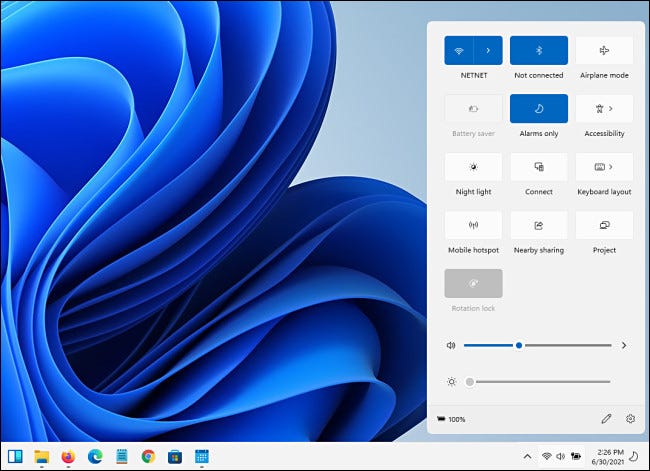This screenshot has width=650, height=471.
Task: Show hidden icons in system tray
Action: tap(527, 456)
